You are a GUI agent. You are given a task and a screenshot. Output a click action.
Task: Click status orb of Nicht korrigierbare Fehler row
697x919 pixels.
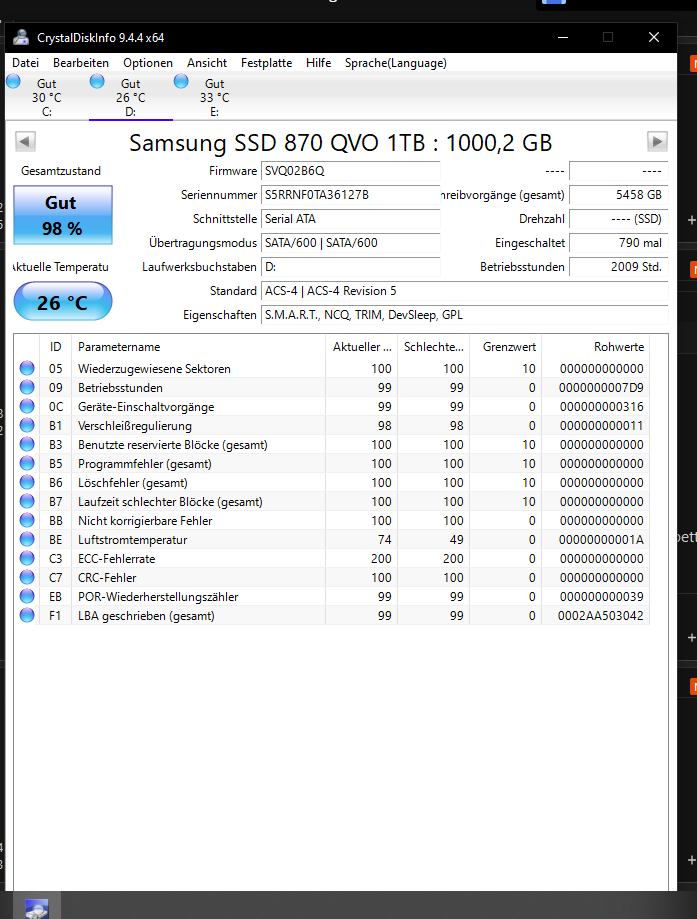(x=27, y=520)
